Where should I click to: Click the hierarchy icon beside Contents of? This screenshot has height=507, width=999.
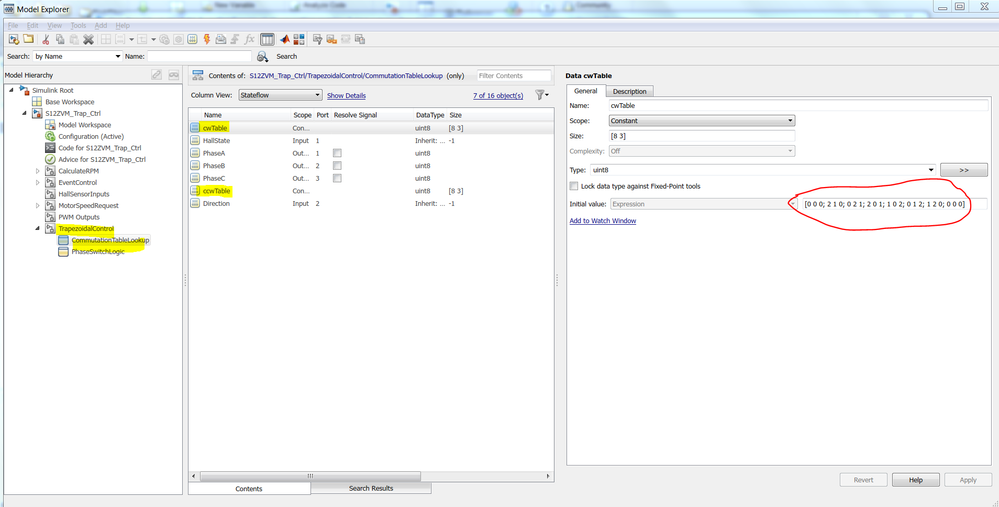(x=198, y=75)
